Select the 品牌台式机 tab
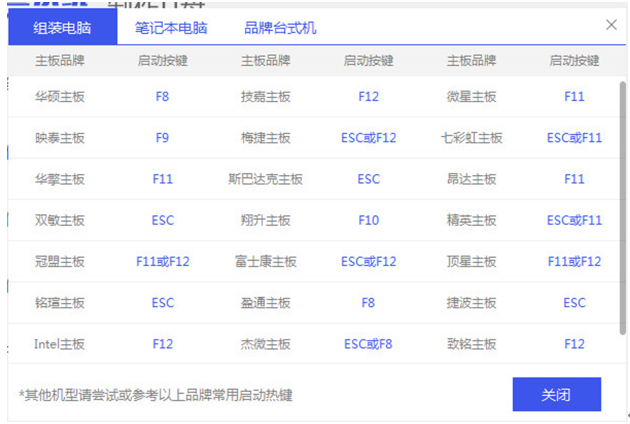The height and width of the screenshot is (424, 630). [x=280, y=27]
